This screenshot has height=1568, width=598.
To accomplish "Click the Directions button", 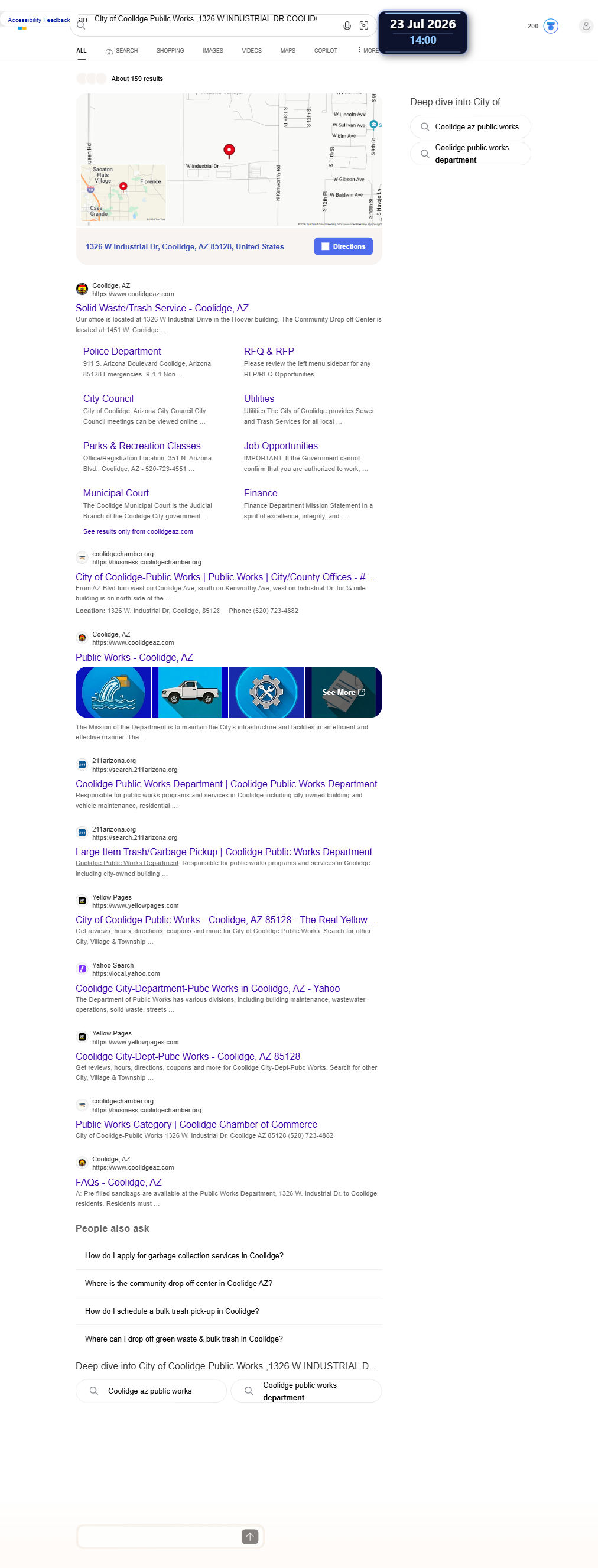I will click(x=344, y=246).
